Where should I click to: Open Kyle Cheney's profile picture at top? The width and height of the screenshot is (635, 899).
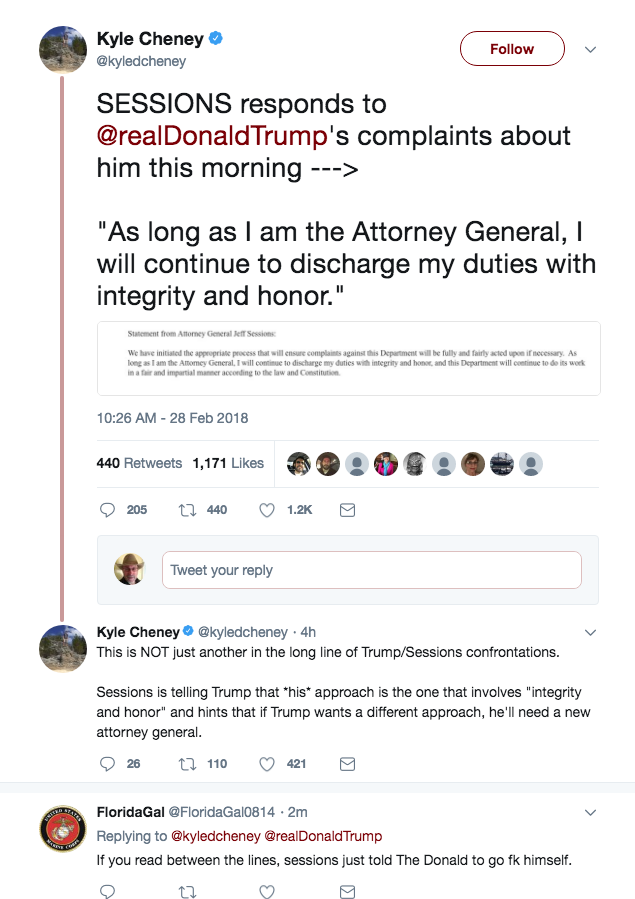click(62, 48)
